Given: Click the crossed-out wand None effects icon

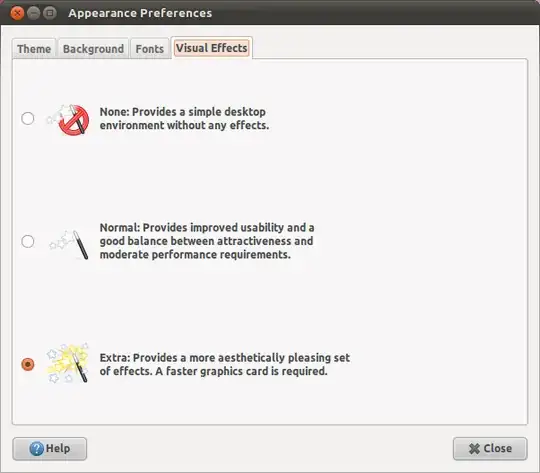Looking at the screenshot, I should (68, 119).
